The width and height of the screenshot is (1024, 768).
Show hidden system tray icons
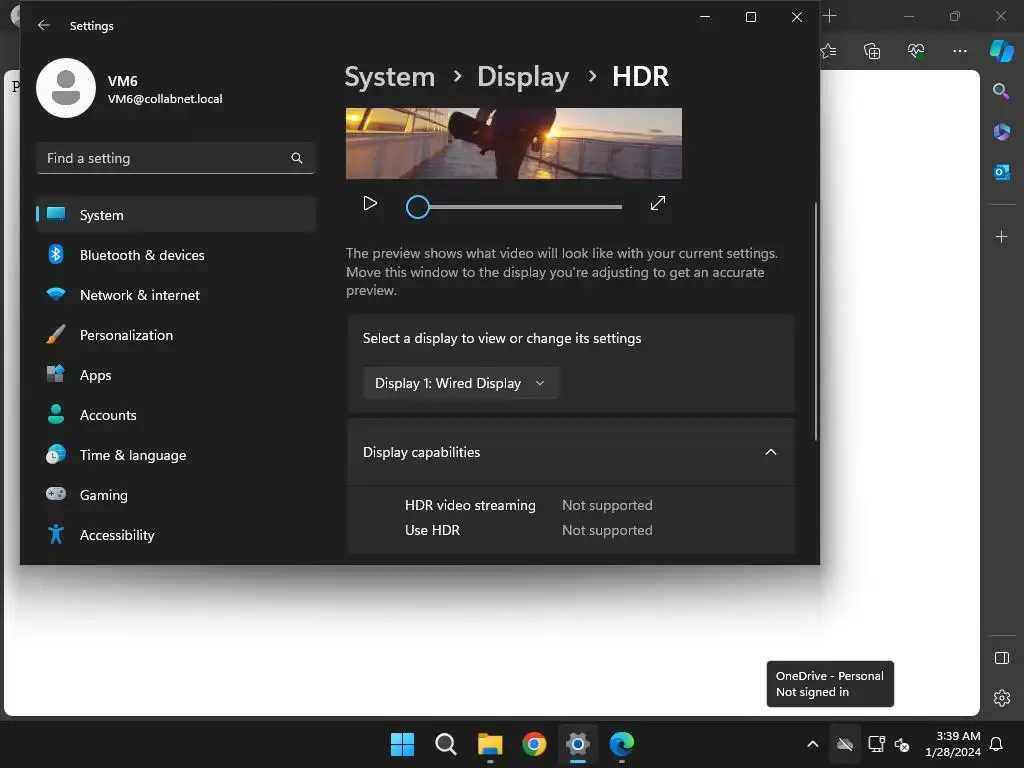pos(812,744)
